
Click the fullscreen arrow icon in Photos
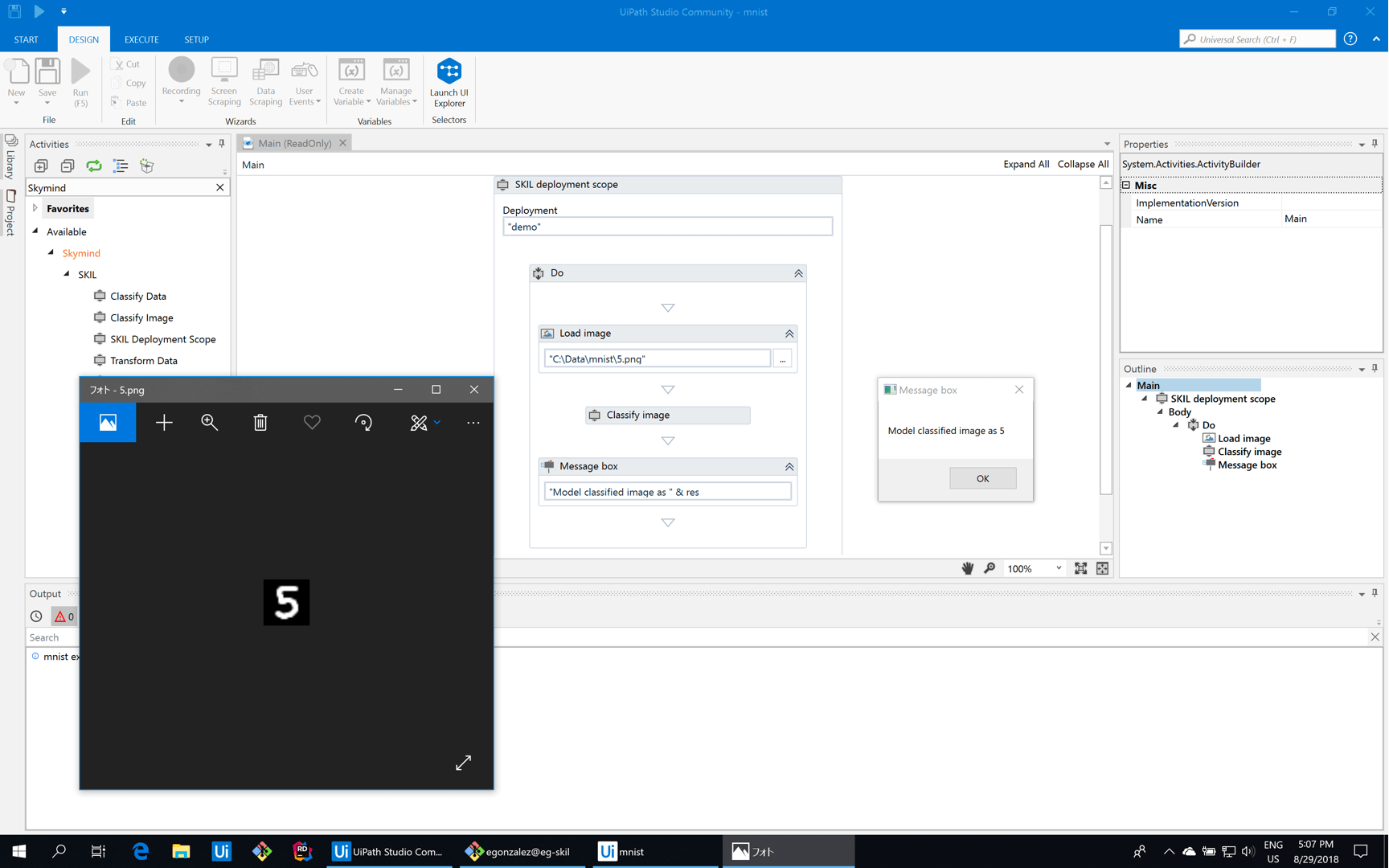point(464,763)
